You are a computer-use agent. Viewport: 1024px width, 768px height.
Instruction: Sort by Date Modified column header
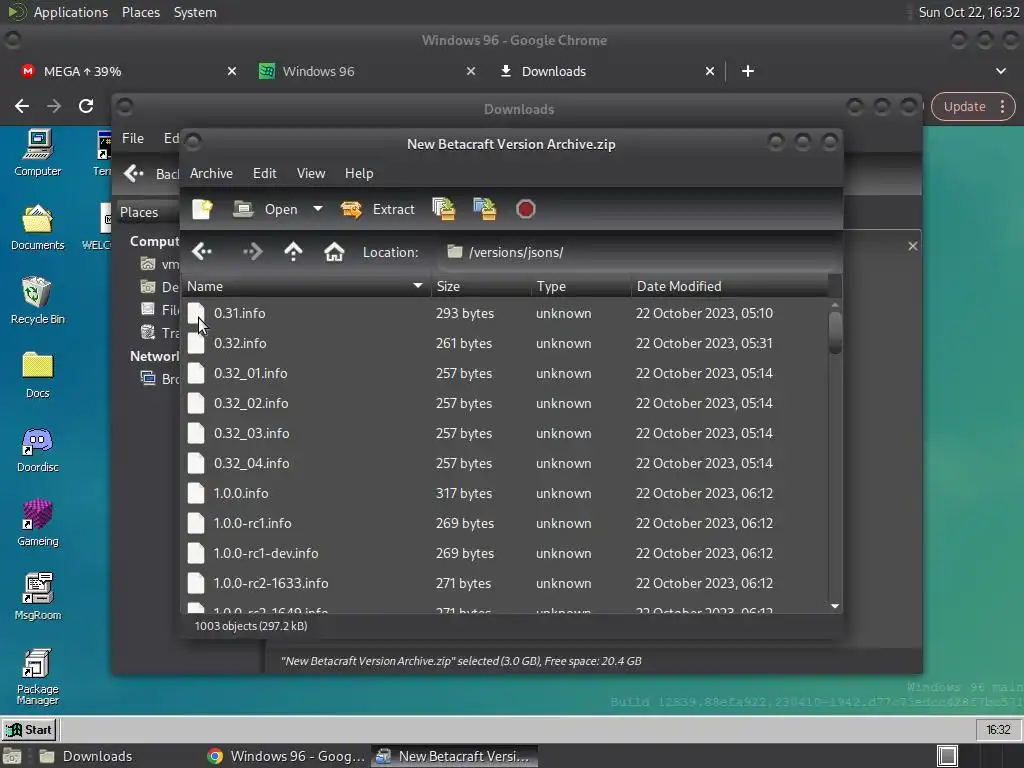pos(729,286)
